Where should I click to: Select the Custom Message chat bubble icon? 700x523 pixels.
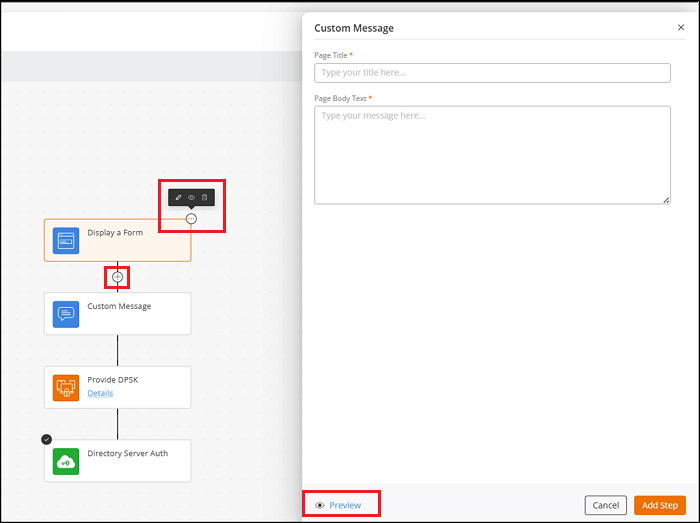[x=66, y=314]
